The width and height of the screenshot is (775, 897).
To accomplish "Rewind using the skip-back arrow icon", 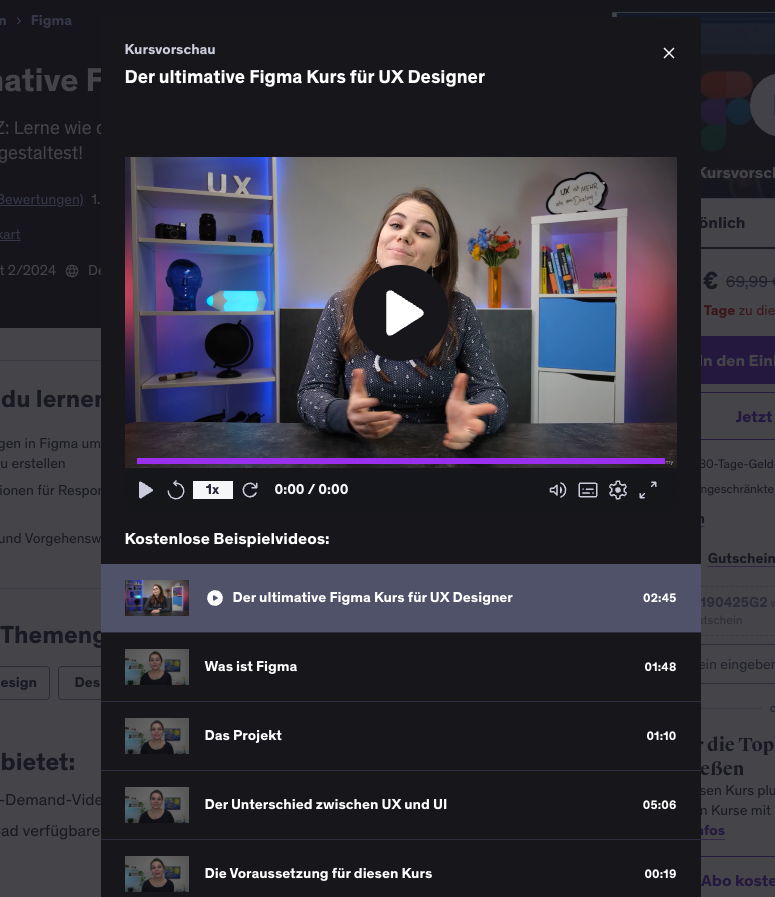I will 176,490.
